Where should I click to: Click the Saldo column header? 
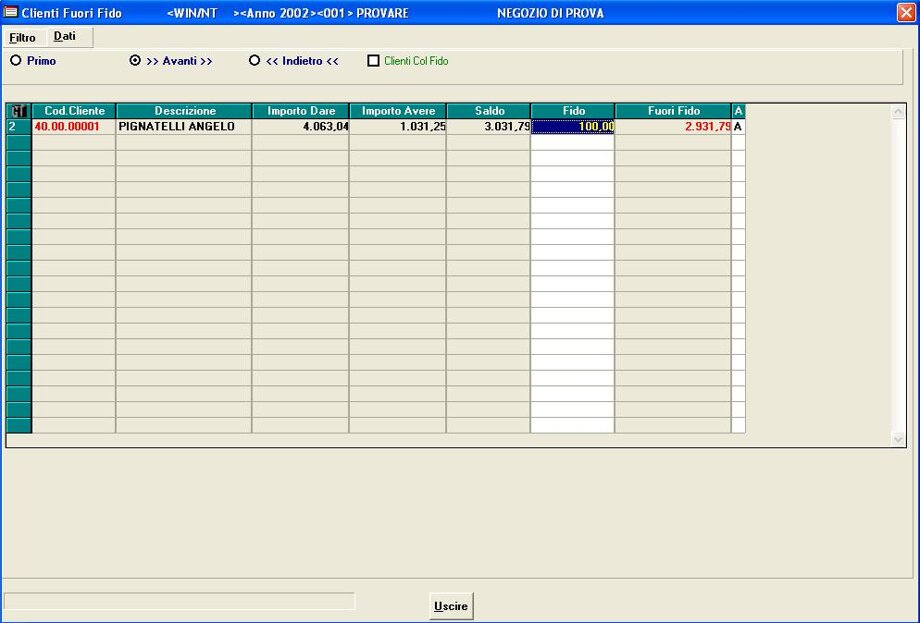pyautogui.click(x=489, y=111)
